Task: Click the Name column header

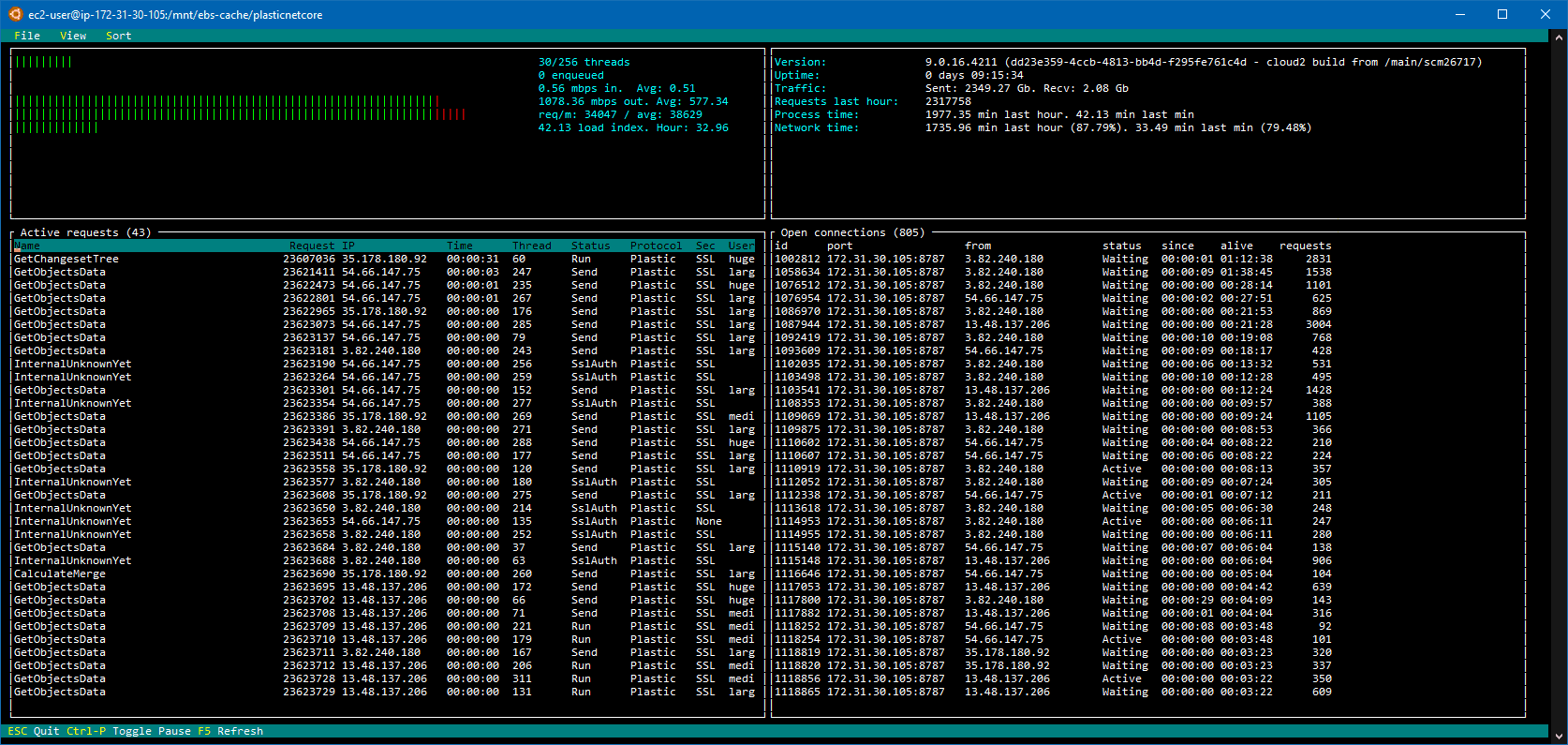Action: pos(27,246)
